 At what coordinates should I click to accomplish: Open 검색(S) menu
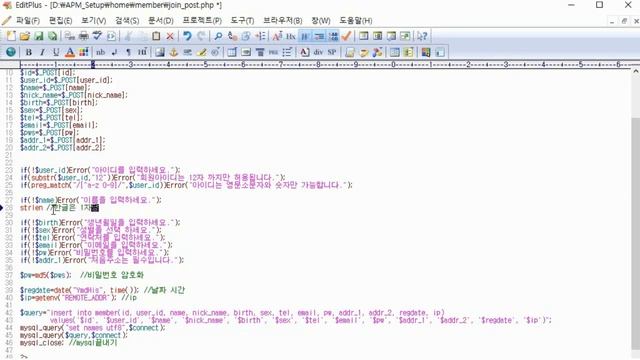pos(127,20)
